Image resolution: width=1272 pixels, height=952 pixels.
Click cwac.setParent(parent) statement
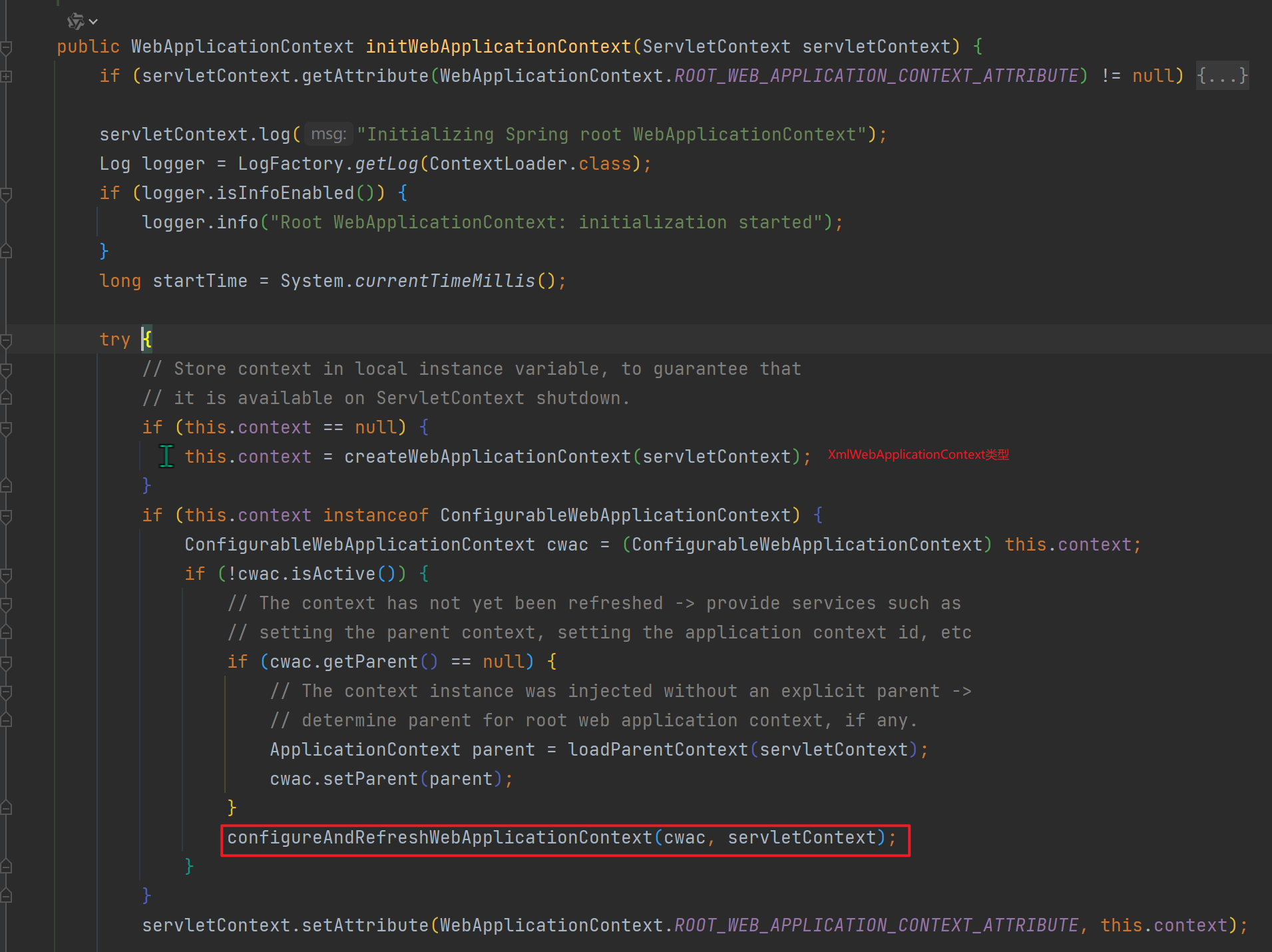tap(391, 779)
